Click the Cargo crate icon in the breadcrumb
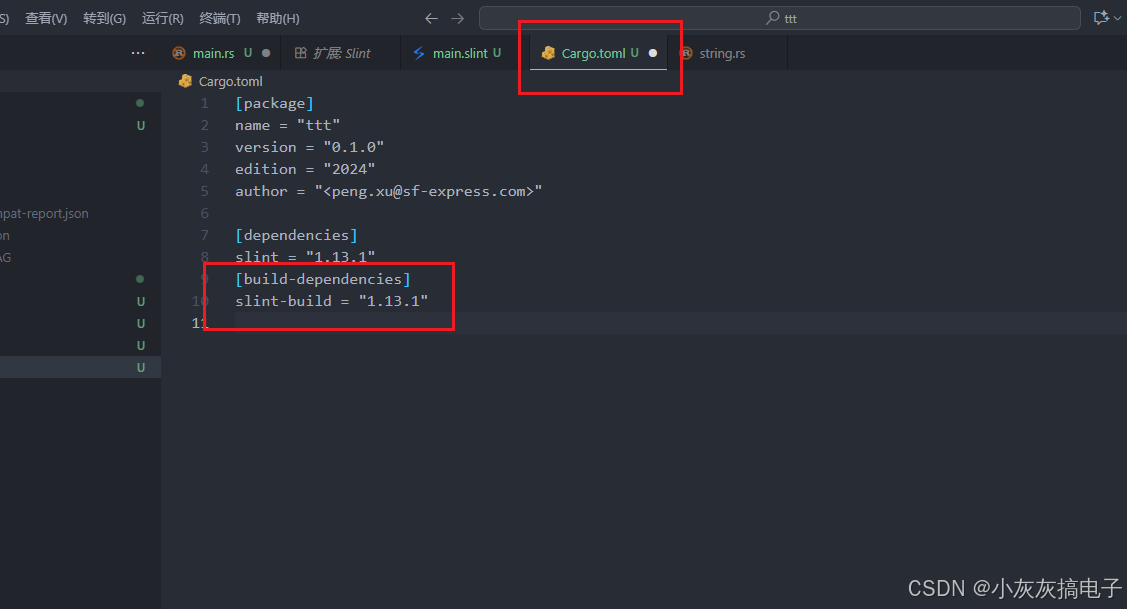This screenshot has height=609, width=1127. 185,81
